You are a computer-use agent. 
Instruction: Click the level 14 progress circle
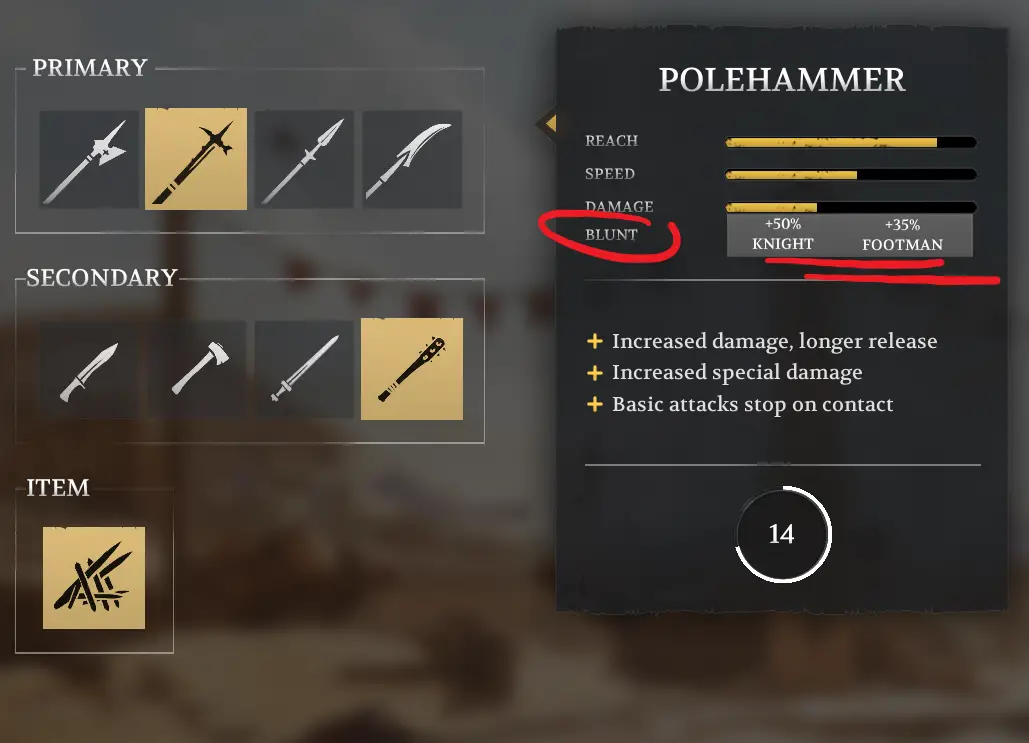(782, 534)
